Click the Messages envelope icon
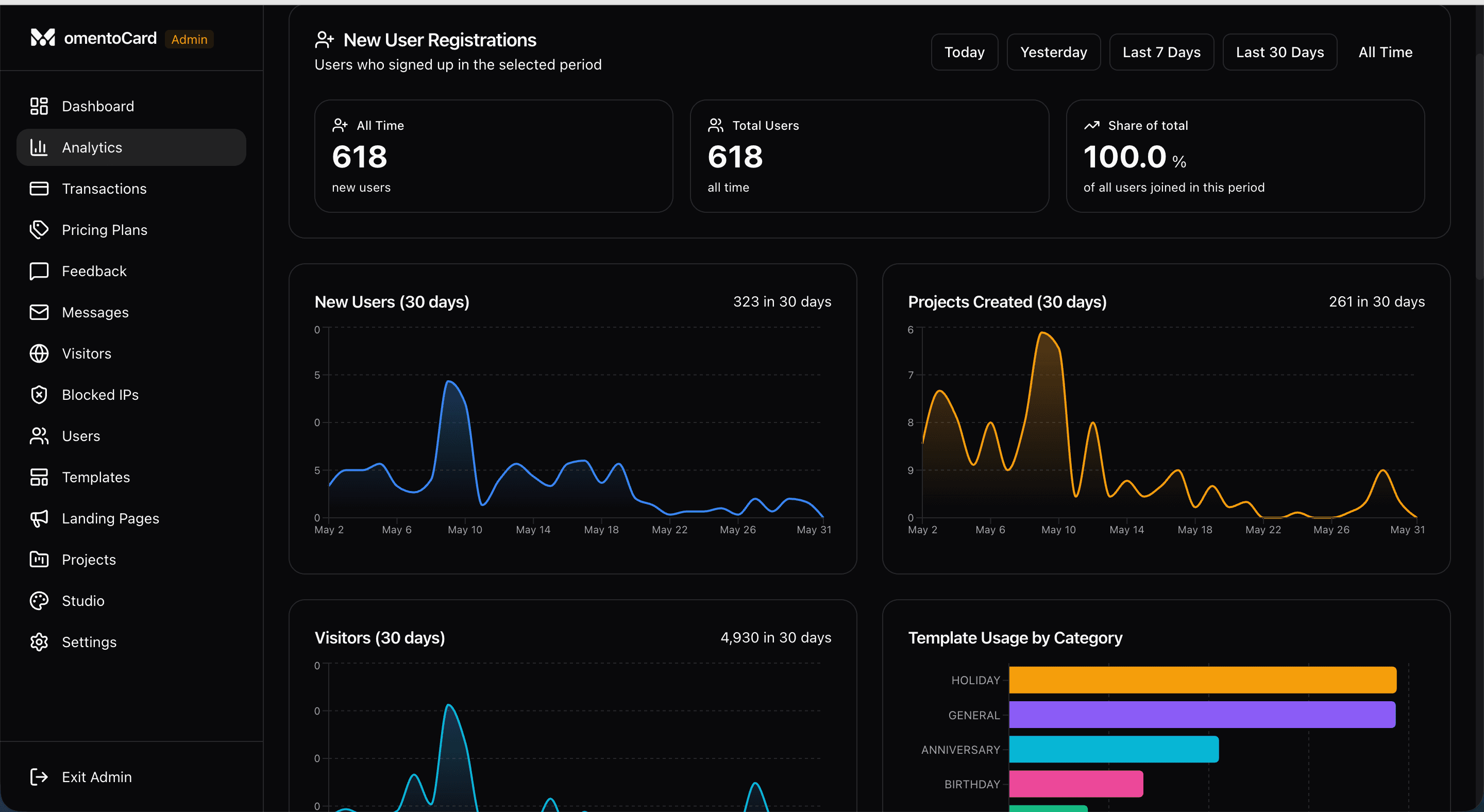The height and width of the screenshot is (812, 1484). [39, 312]
